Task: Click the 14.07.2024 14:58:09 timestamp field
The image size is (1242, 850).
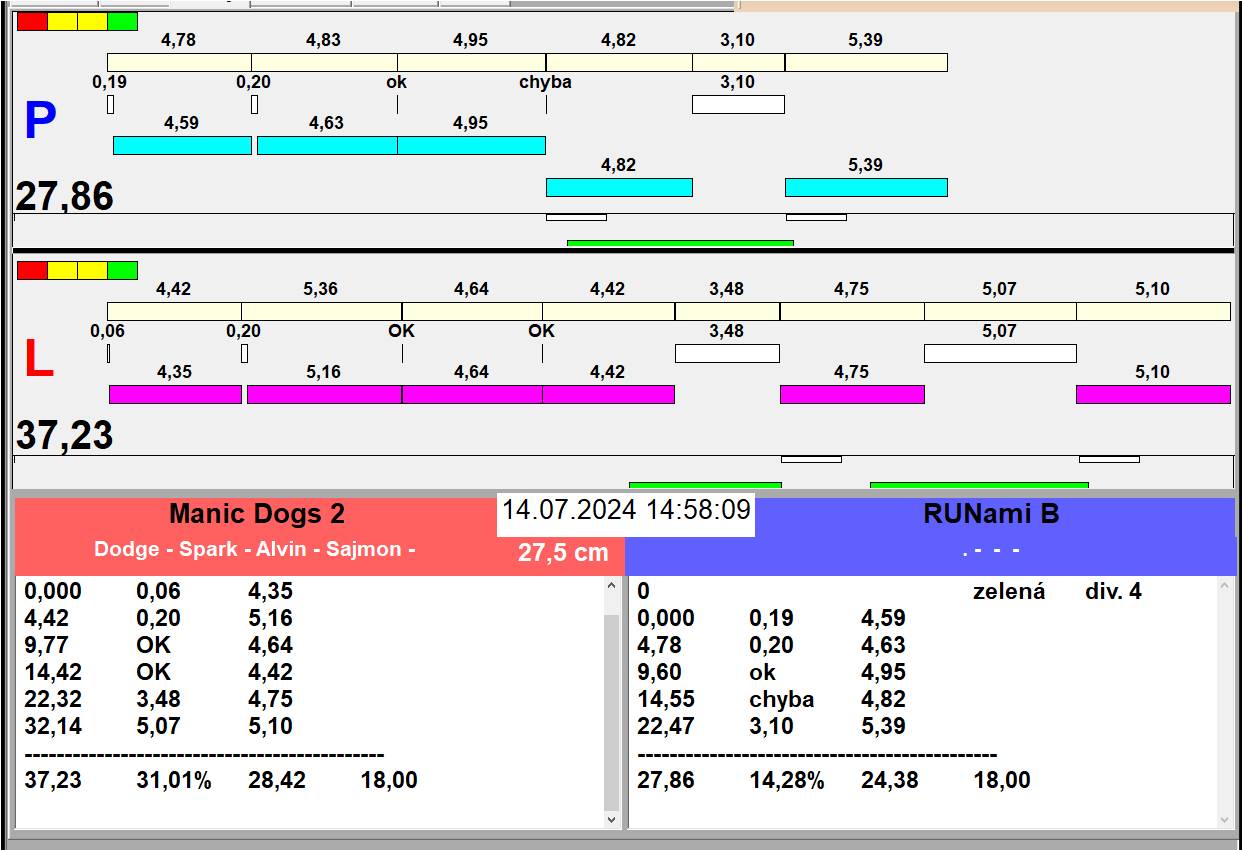Action: click(626, 510)
